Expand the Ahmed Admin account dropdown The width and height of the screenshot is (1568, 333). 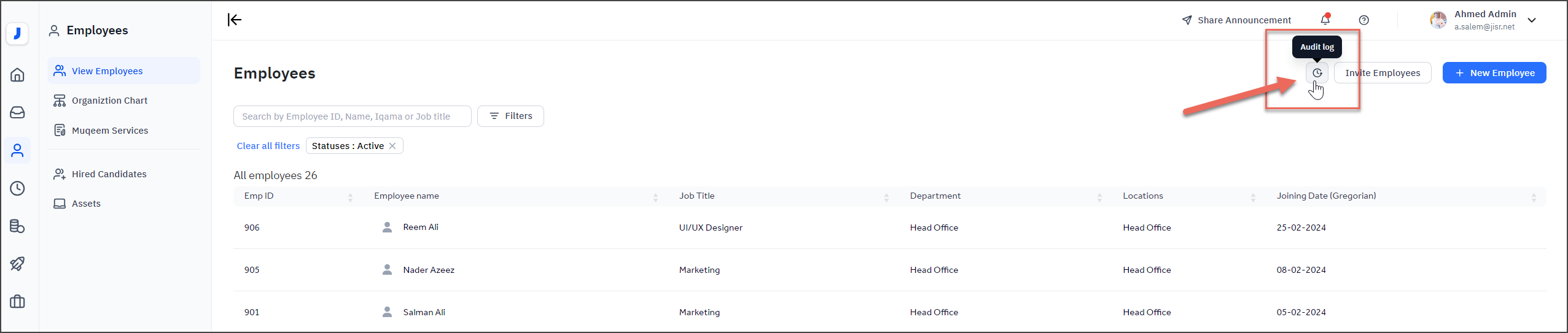coord(1532,20)
